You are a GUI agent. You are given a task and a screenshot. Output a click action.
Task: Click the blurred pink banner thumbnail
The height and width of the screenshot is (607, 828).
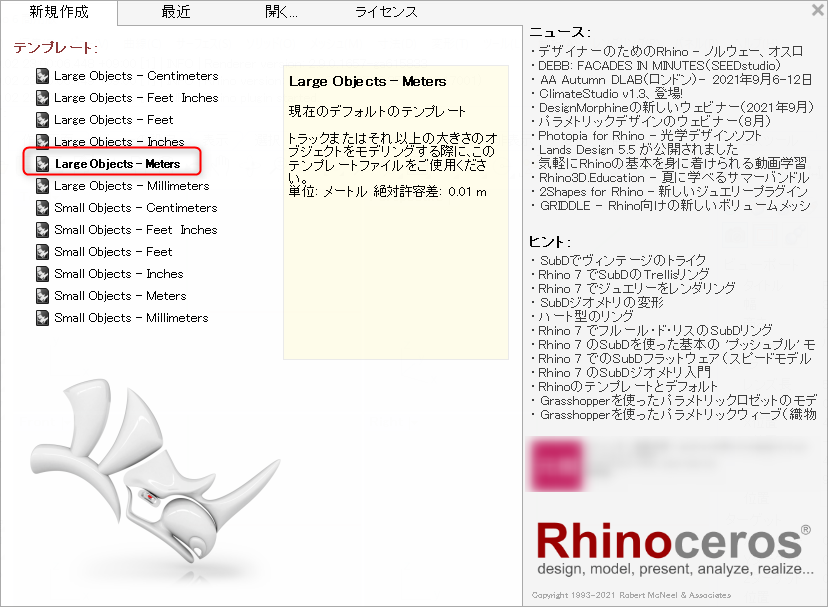point(558,464)
